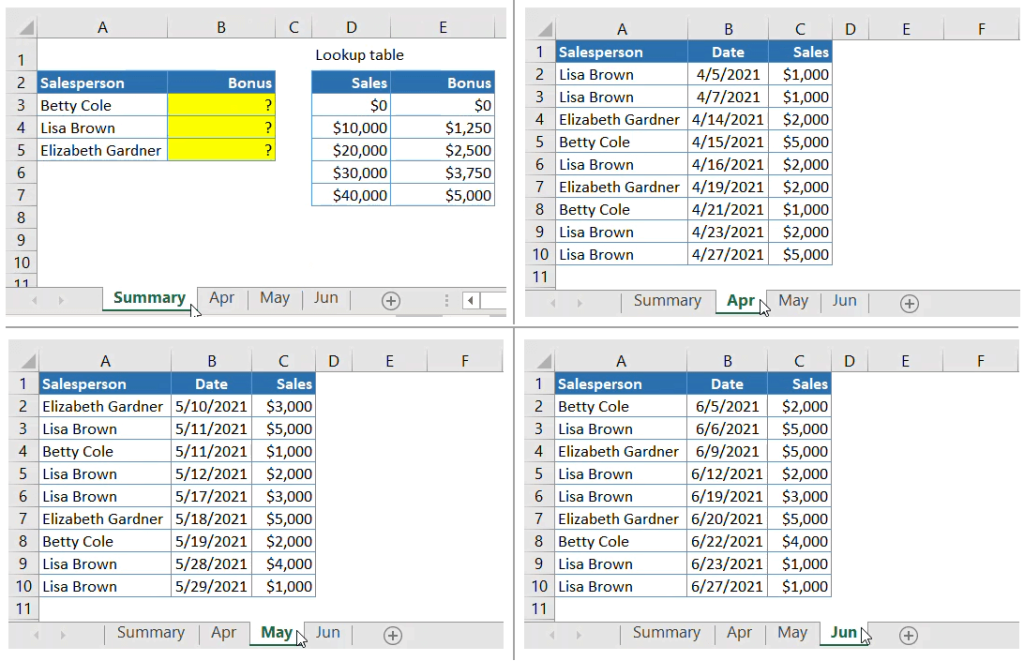This screenshot has width=1024, height=661.
Task: Select column E header in Summary pane
Action: (443, 27)
